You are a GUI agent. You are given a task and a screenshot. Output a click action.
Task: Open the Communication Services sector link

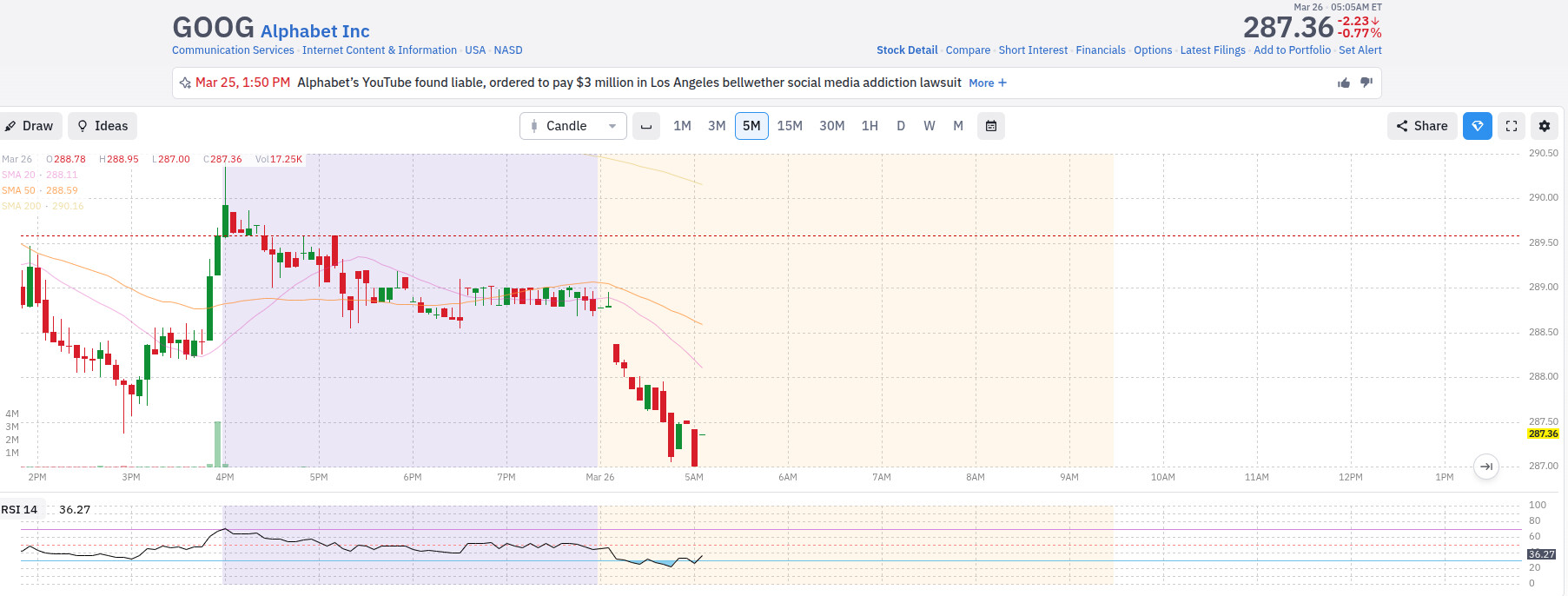[x=233, y=50]
